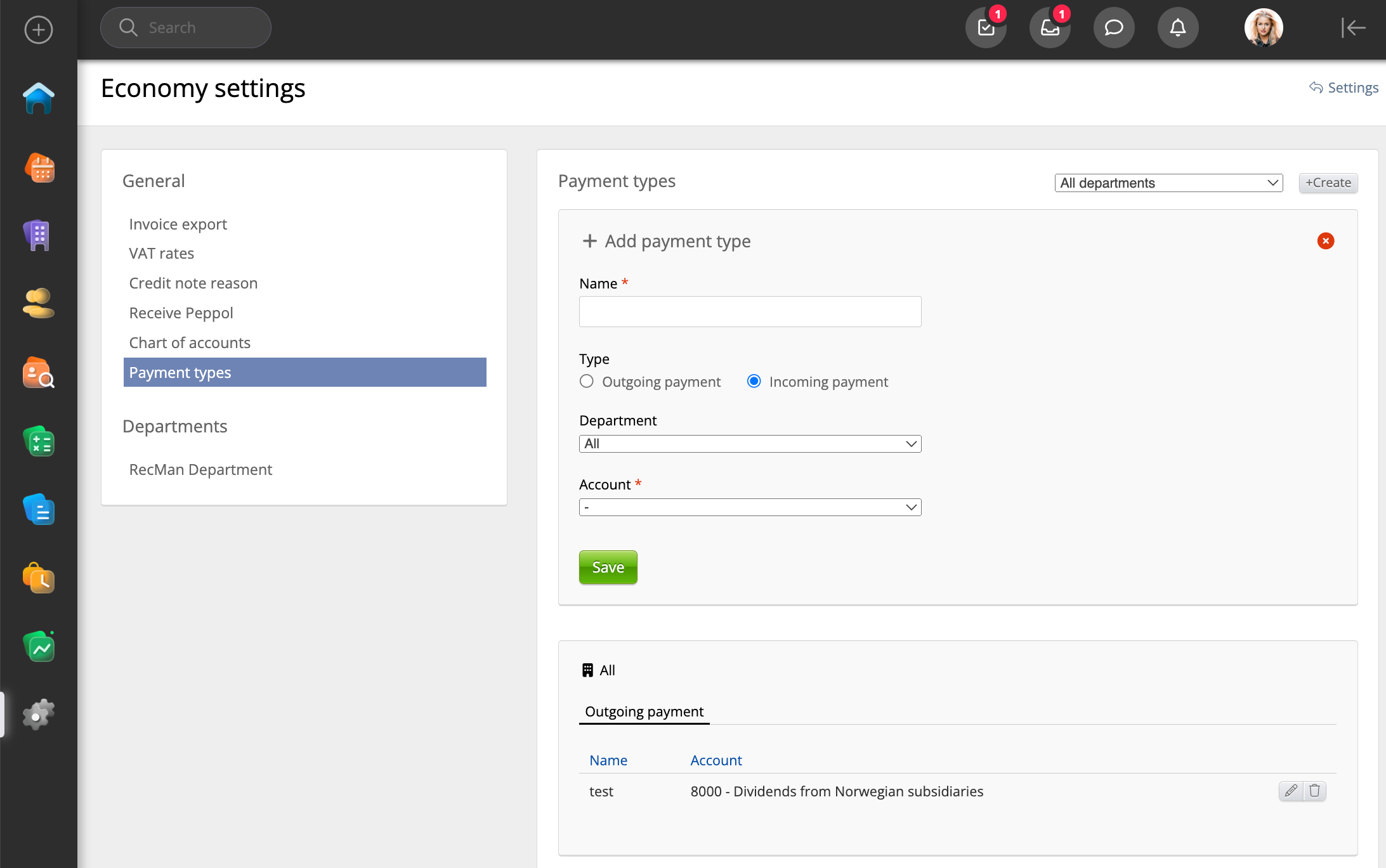Open the settings gear icon in sidebar
The height and width of the screenshot is (868, 1386).
click(x=38, y=715)
